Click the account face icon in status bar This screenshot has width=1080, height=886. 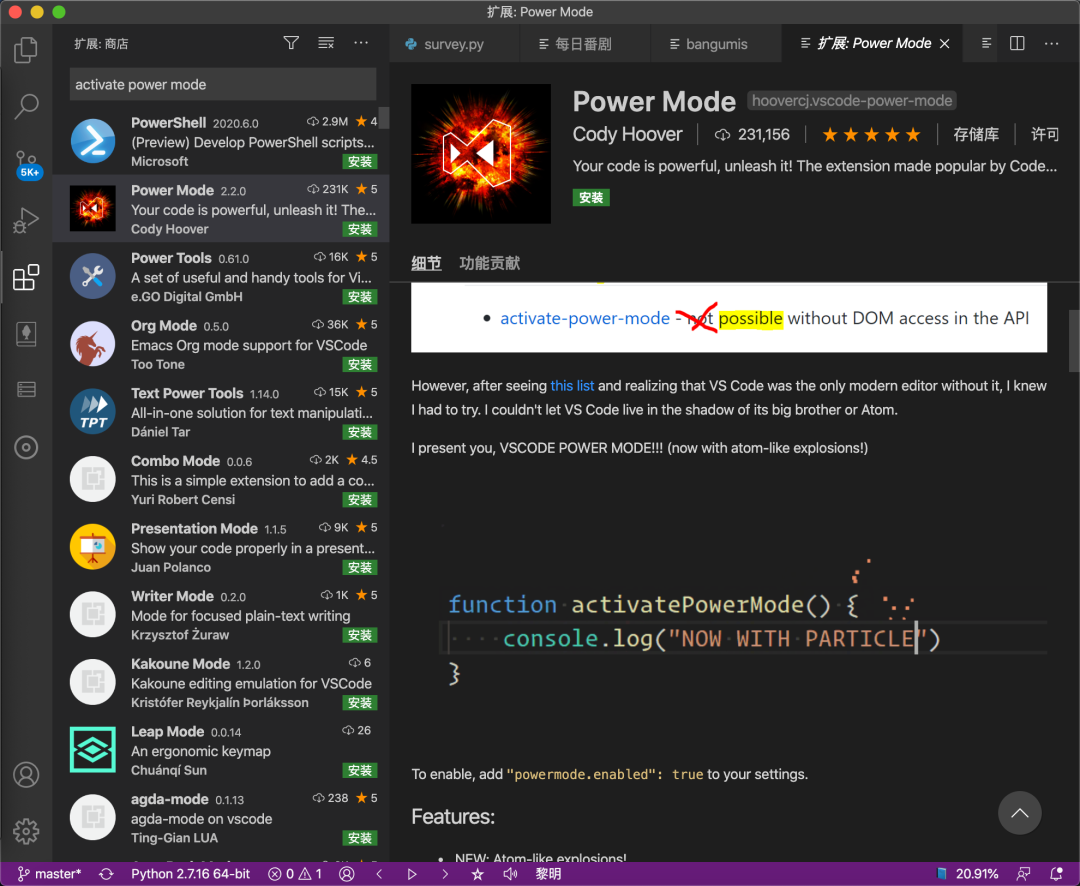coord(347,874)
